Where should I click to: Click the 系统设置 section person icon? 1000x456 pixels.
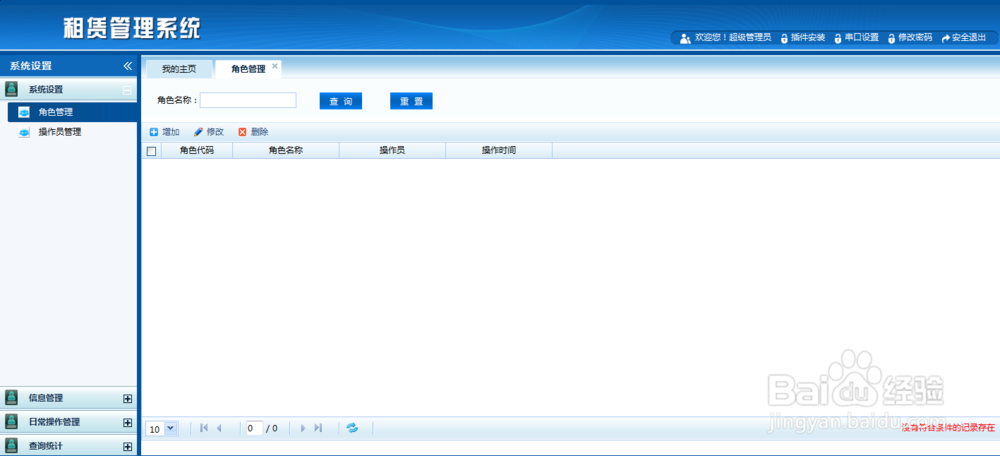[x=11, y=89]
